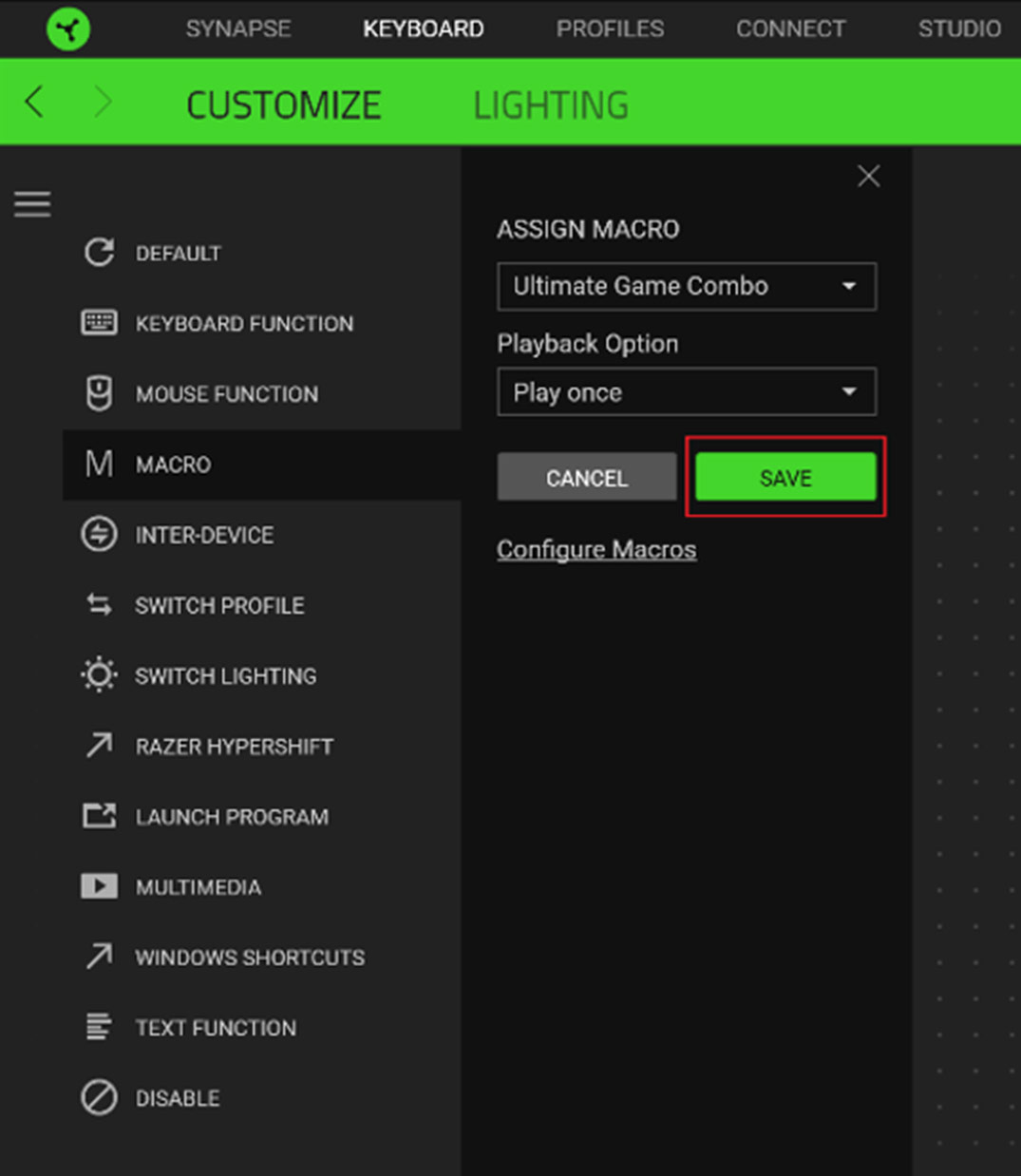The height and width of the screenshot is (1176, 1021).
Task: Click the Multimedia play icon
Action: click(x=99, y=886)
